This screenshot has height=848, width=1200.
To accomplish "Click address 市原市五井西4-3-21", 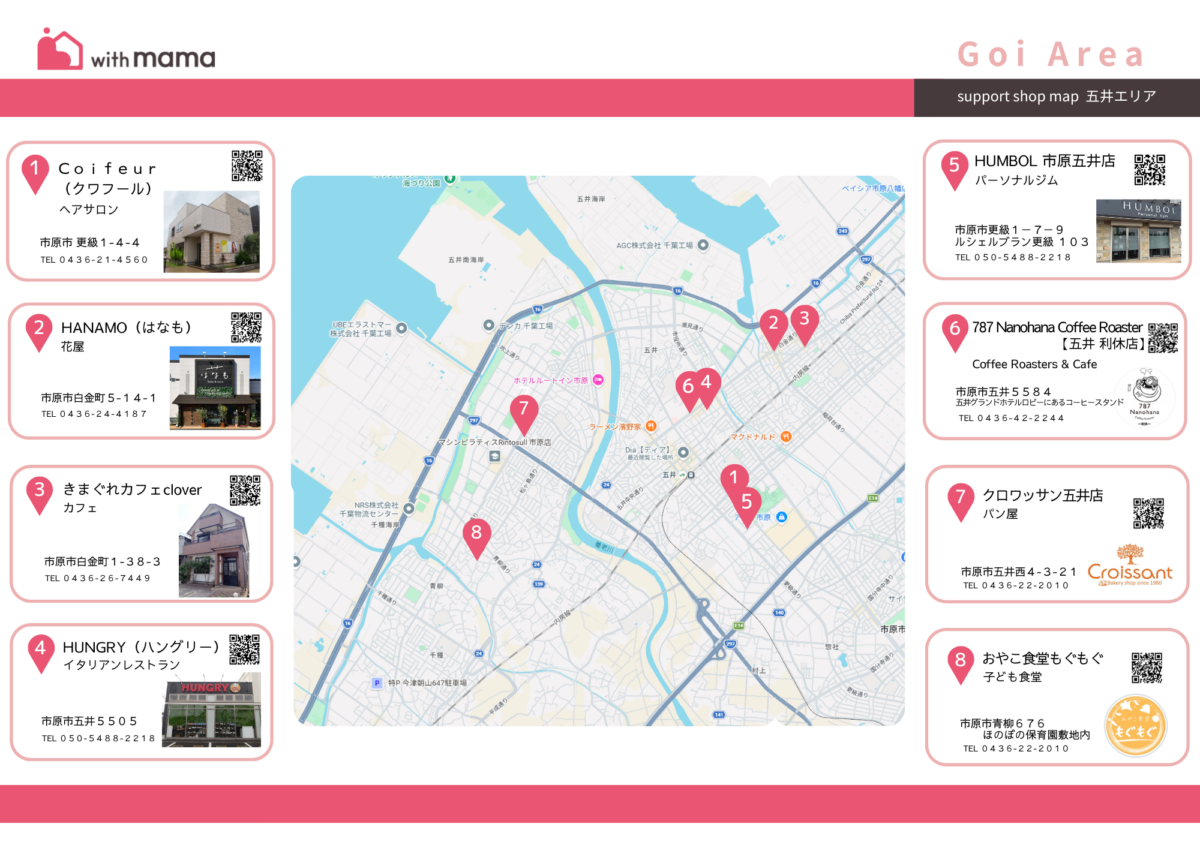I will (x=1019, y=571).
